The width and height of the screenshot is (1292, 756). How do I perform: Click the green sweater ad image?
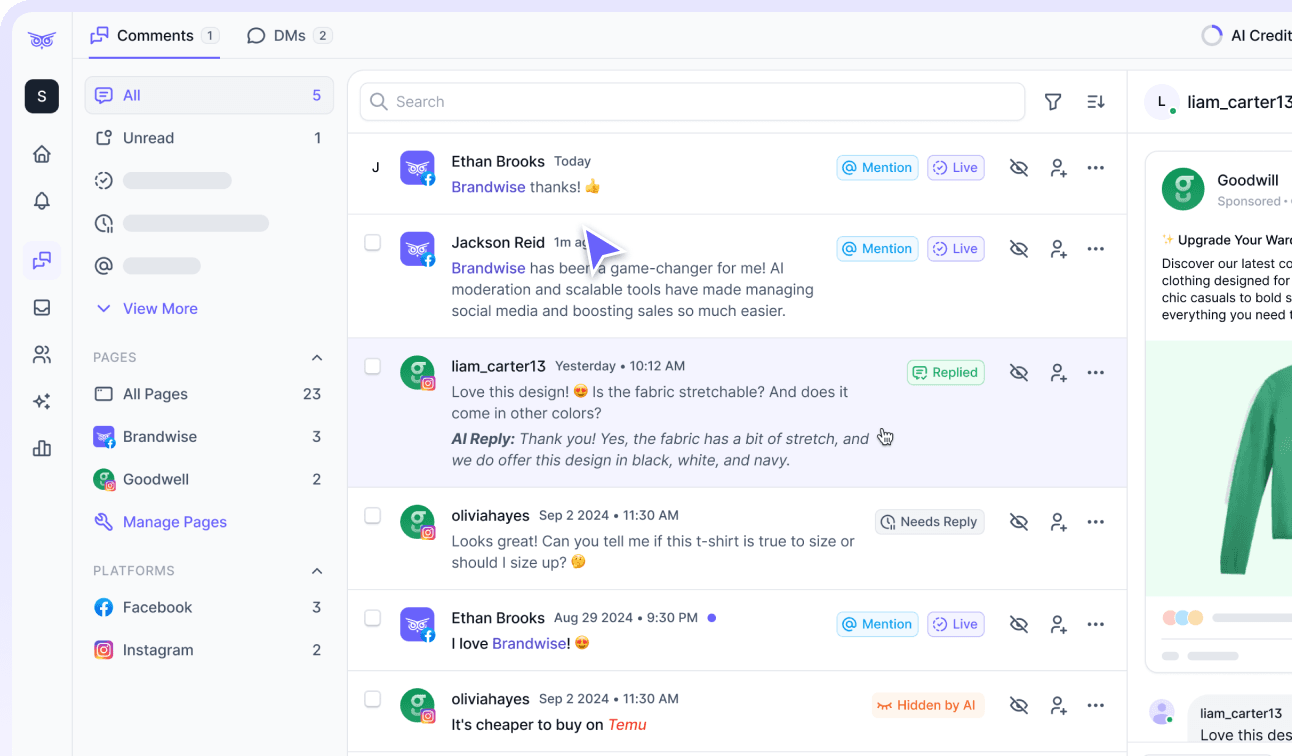[x=1250, y=470]
